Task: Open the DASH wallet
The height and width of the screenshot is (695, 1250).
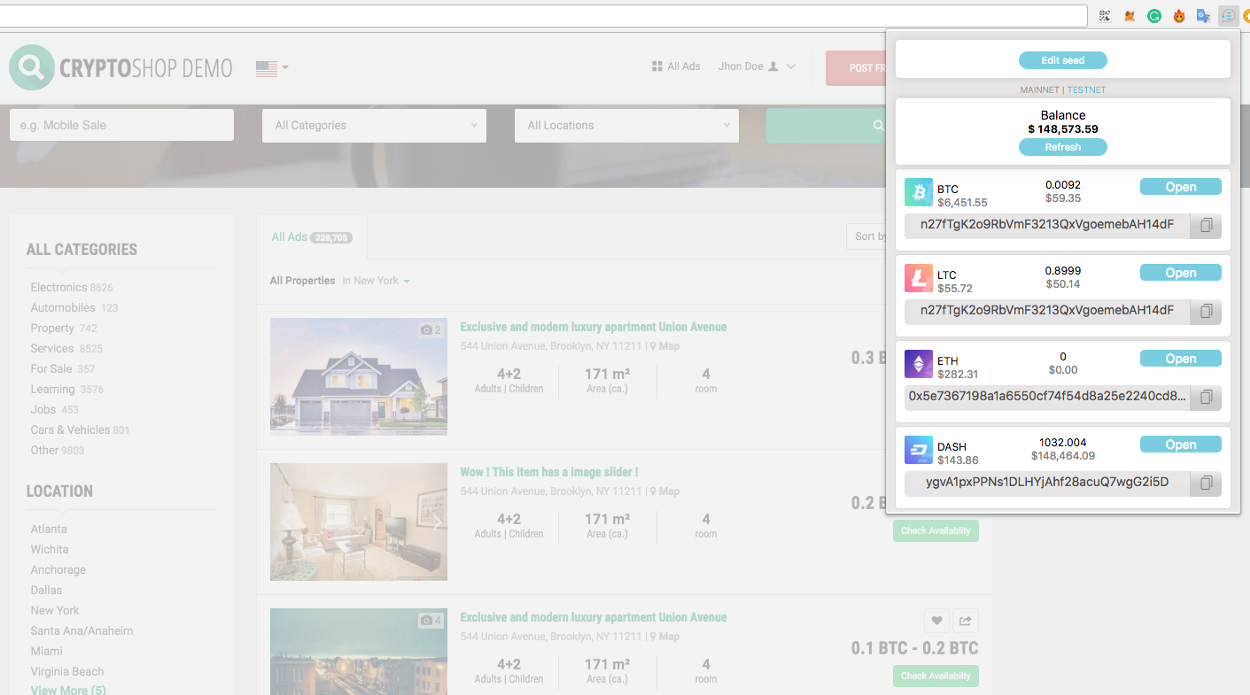Action: [1180, 445]
